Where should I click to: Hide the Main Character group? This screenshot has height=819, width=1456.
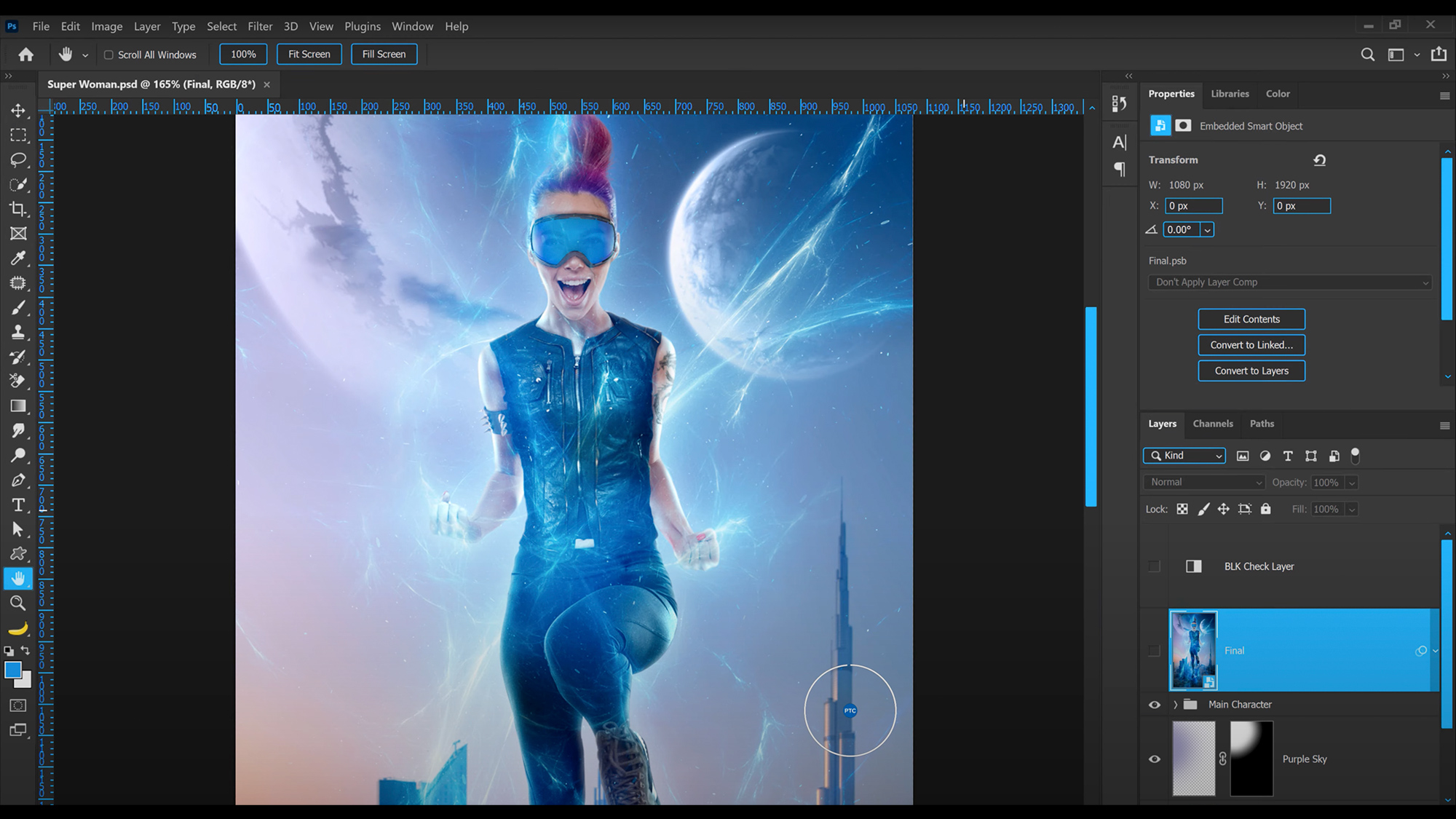1154,704
